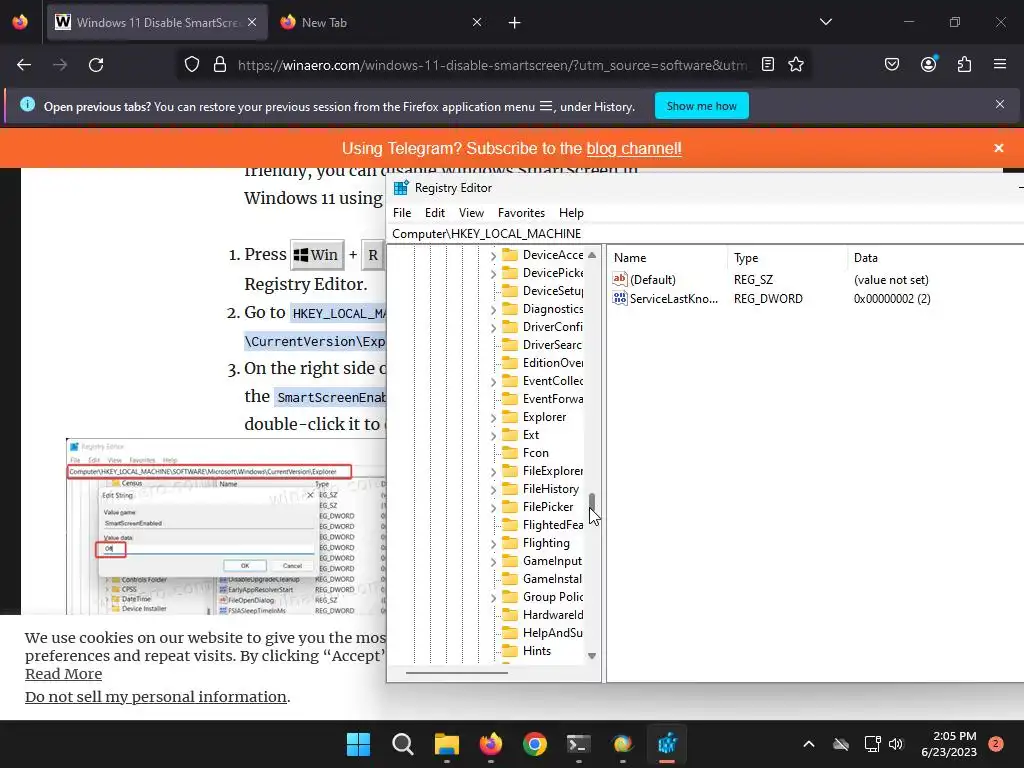This screenshot has height=768, width=1024.
Task: Select the (Default) REG_SZ value
Action: 652,280
